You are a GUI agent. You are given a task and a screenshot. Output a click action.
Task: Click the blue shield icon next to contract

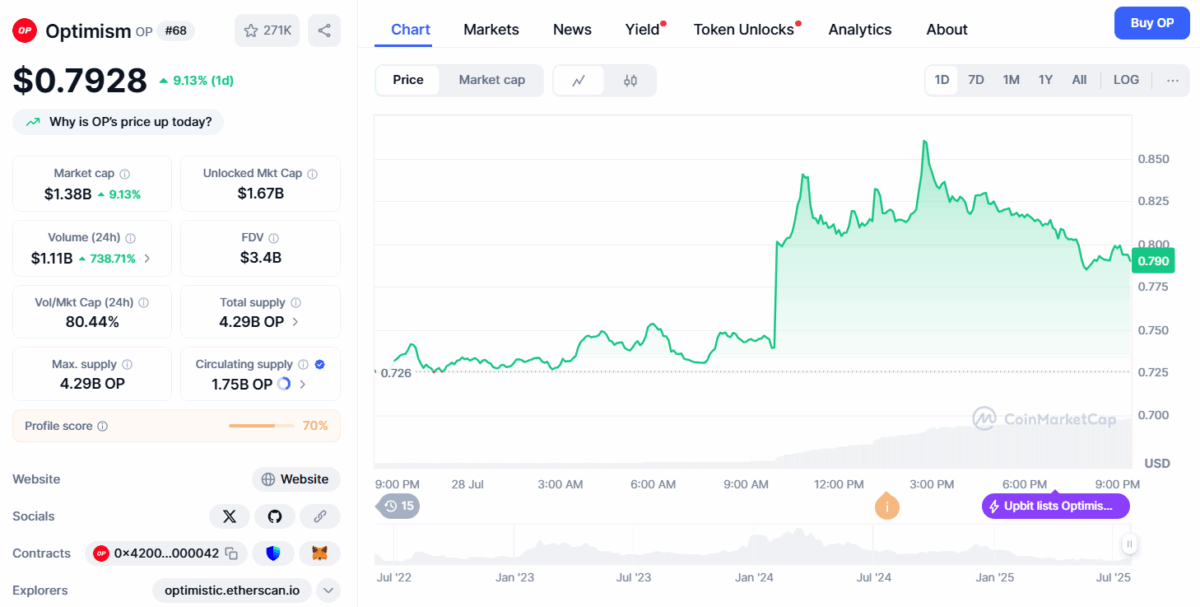(x=273, y=553)
